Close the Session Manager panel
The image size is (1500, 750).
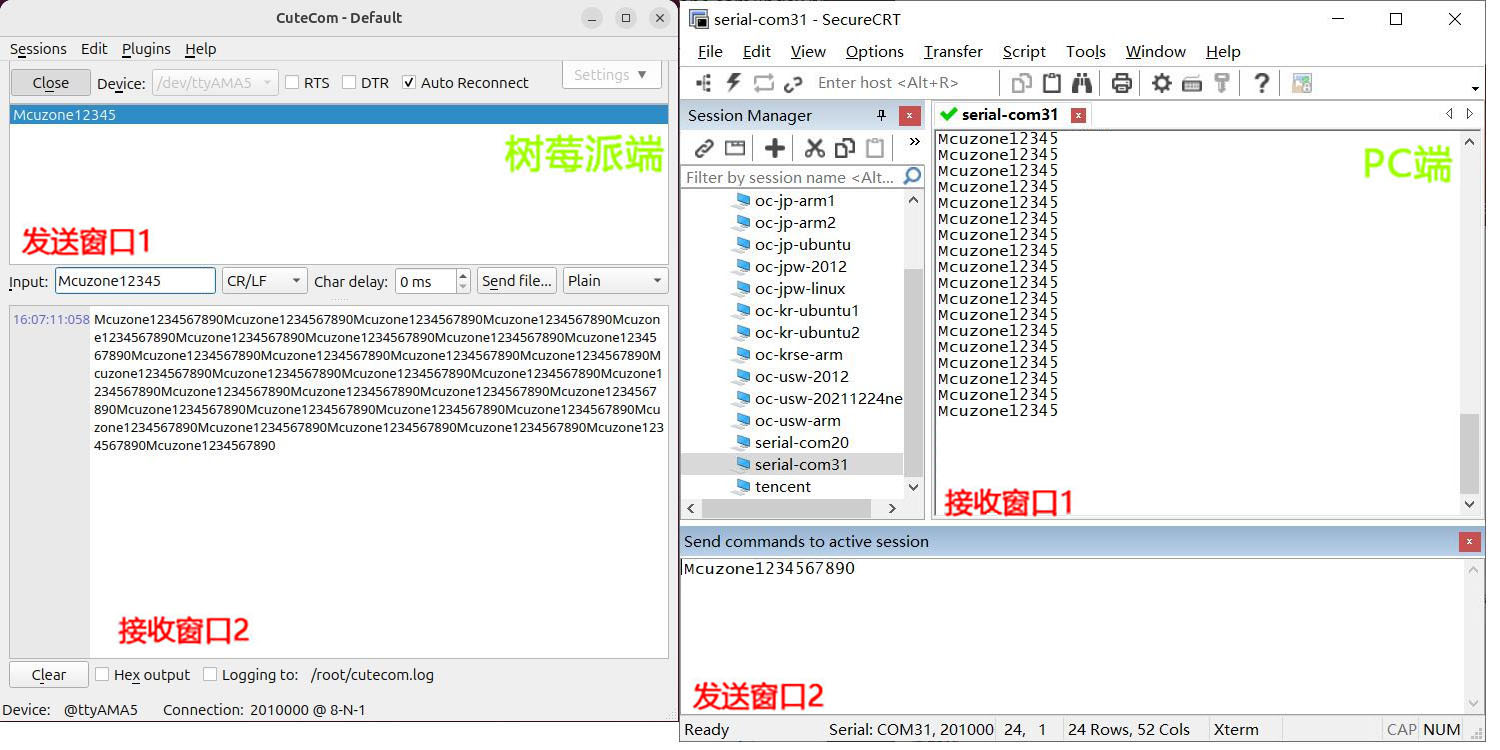[909, 116]
